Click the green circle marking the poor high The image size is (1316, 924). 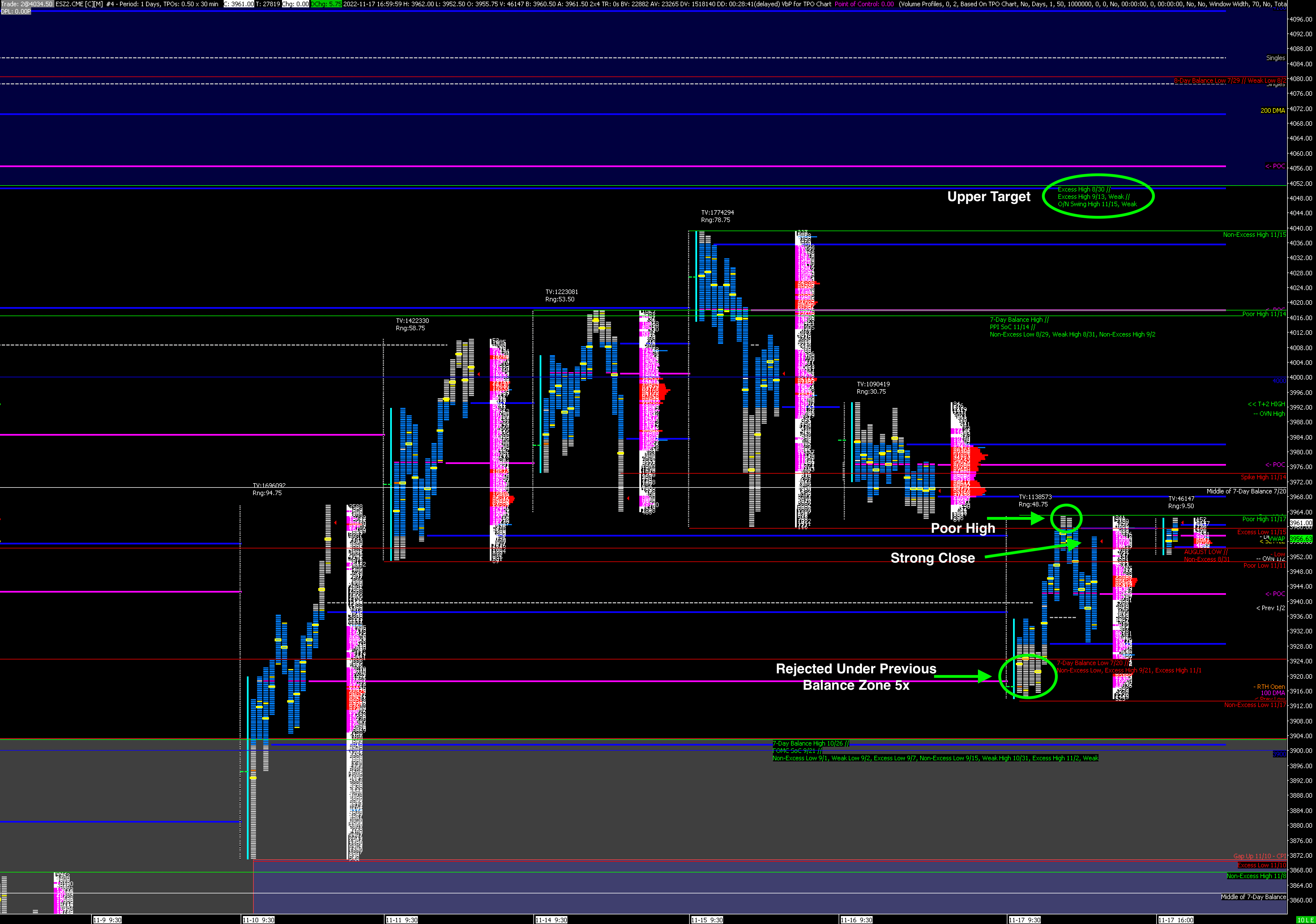[x=1066, y=518]
